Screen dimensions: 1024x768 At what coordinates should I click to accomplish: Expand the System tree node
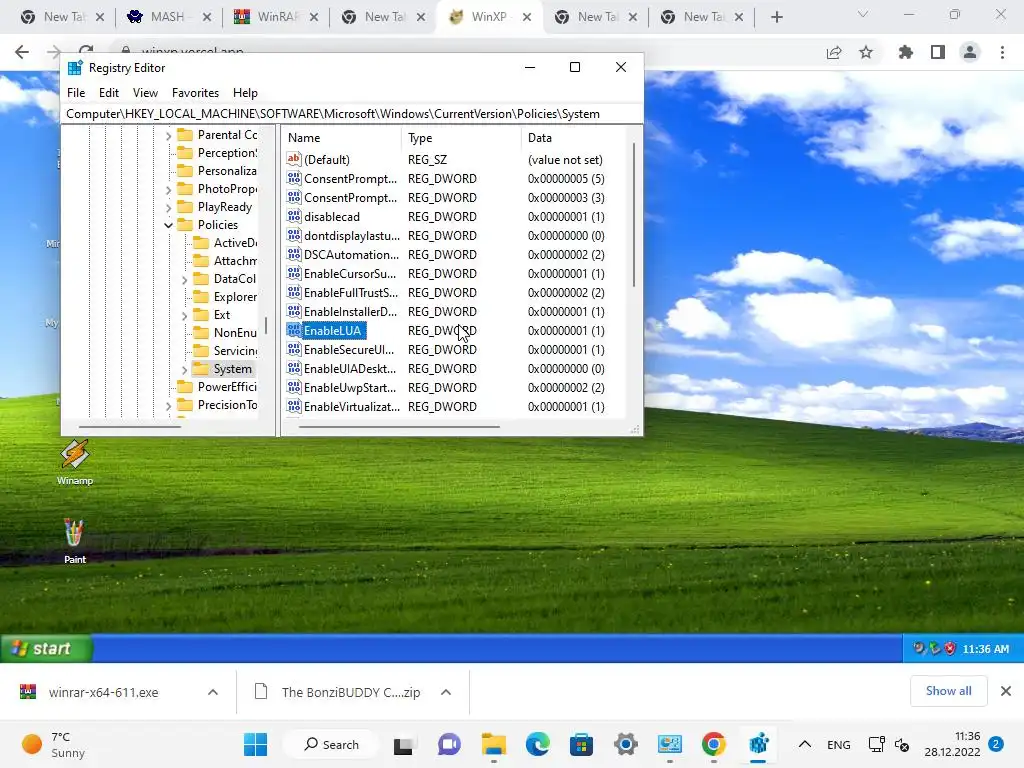point(184,370)
